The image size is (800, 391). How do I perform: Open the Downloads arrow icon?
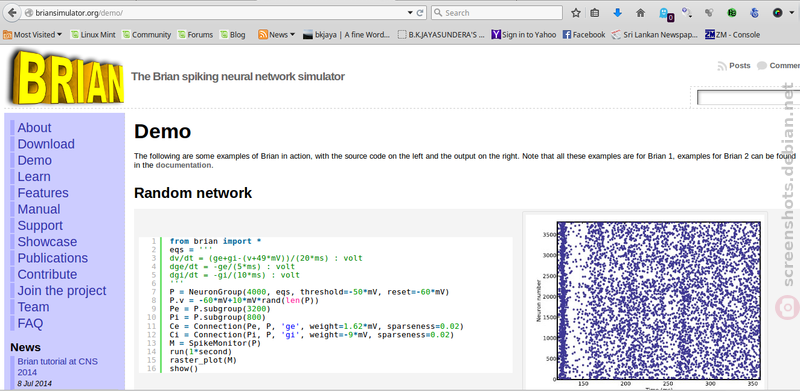tap(617, 13)
